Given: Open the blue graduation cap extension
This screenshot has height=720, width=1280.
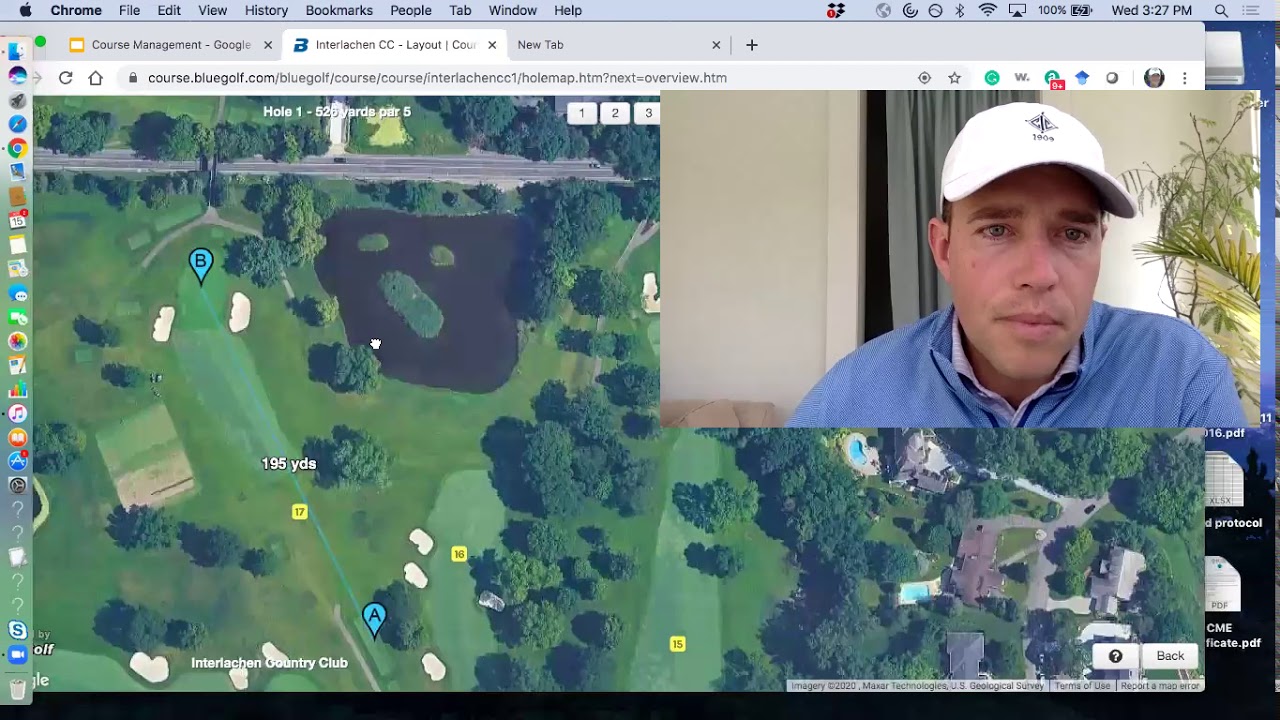Looking at the screenshot, I should point(1082,78).
